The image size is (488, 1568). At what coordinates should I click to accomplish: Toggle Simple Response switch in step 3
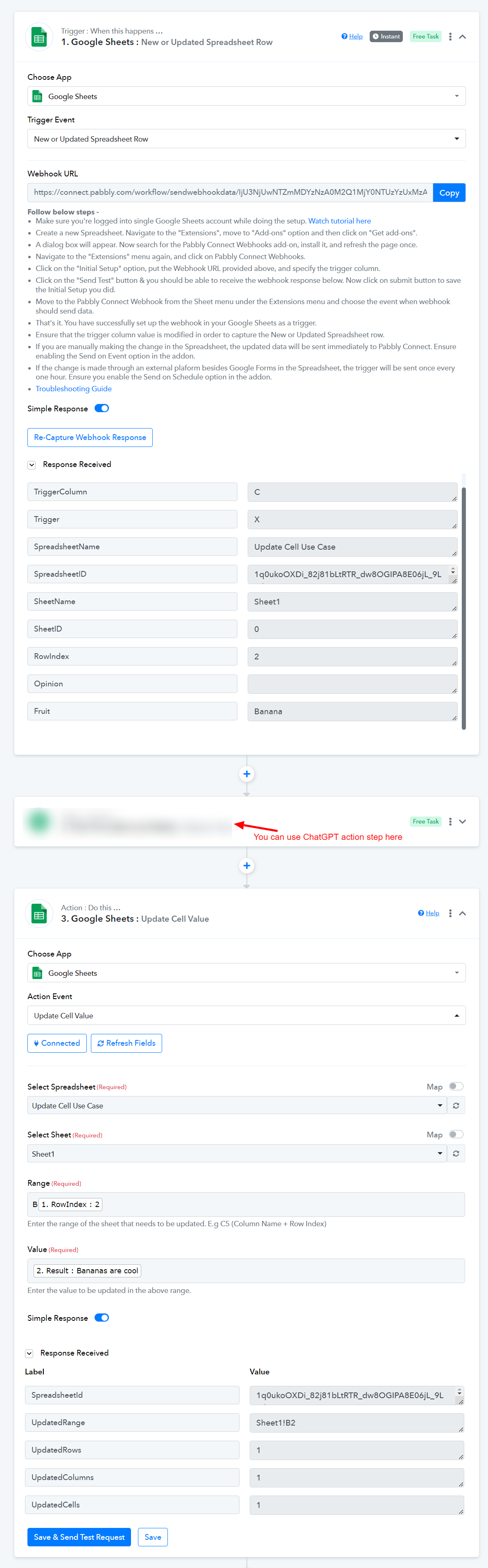pos(102,1318)
